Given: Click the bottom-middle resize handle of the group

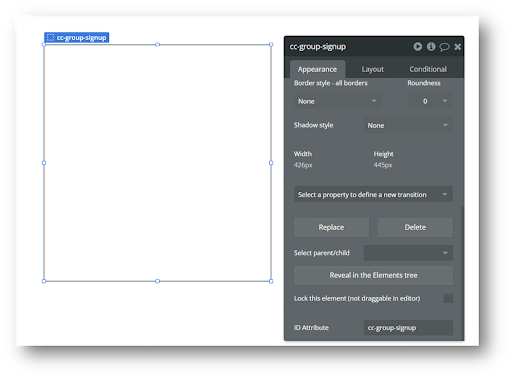Looking at the screenshot, I should pyautogui.click(x=157, y=281).
